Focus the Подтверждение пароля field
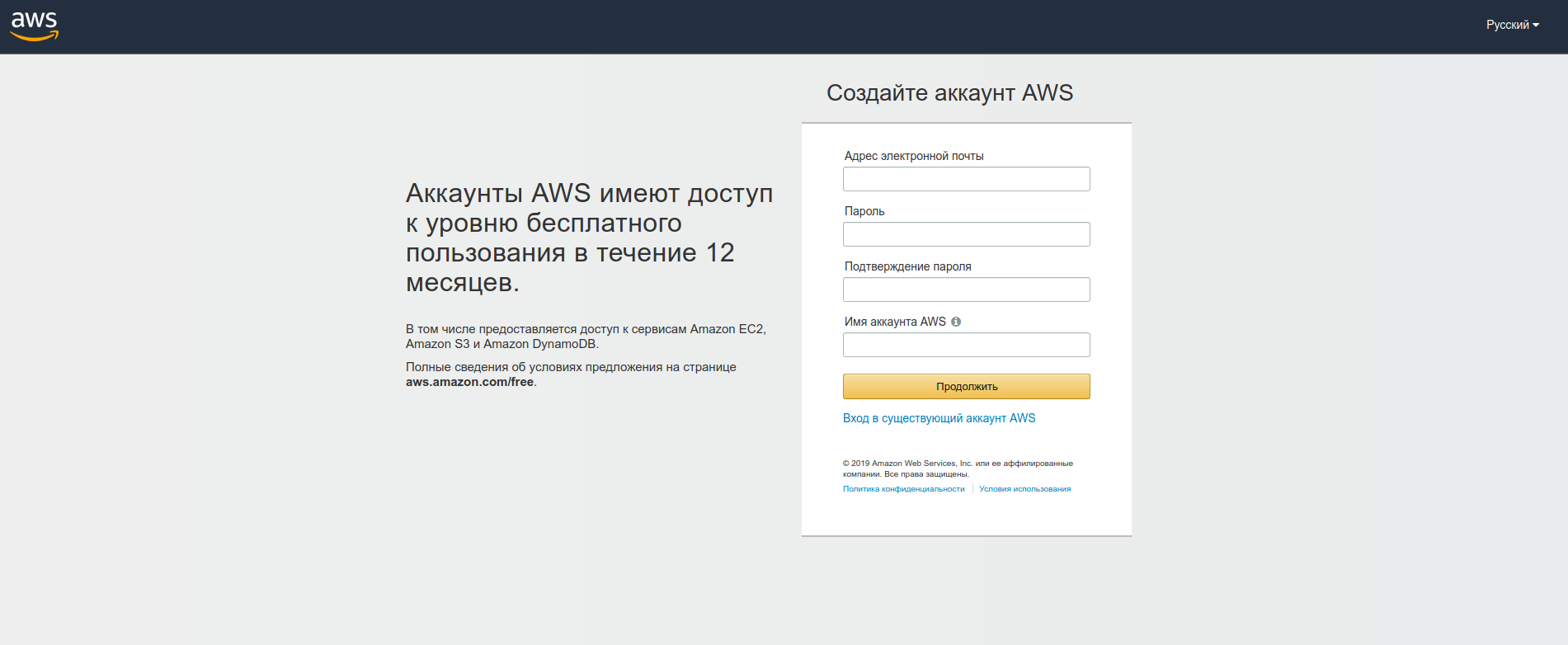Image resolution: width=1568 pixels, height=645 pixels. point(966,290)
